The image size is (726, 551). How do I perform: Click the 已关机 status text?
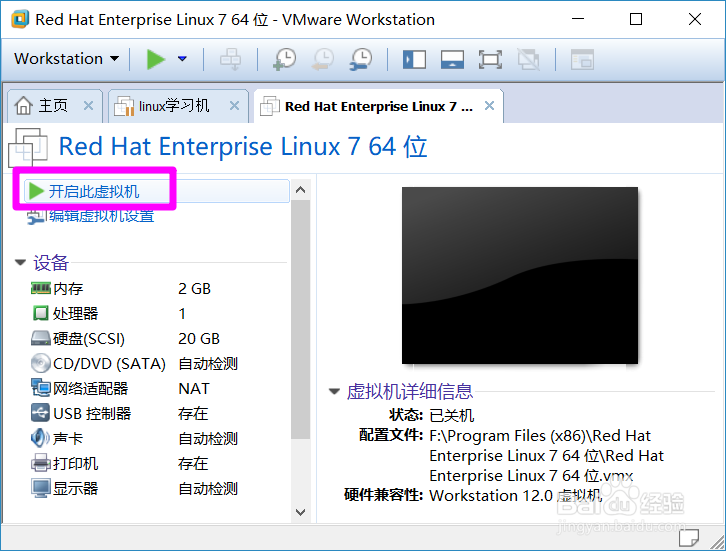452,415
